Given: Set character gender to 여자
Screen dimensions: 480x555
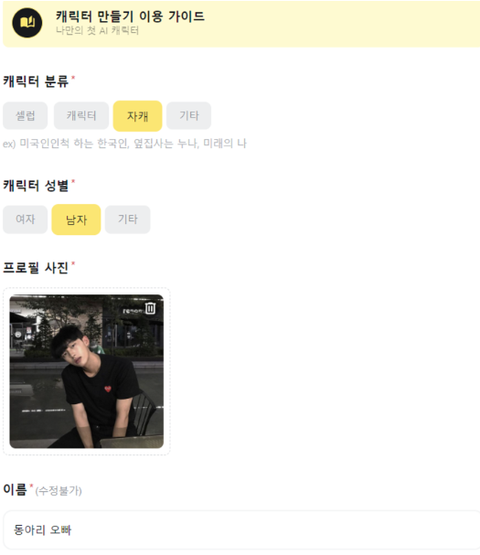Looking at the screenshot, I should [x=25, y=219].
